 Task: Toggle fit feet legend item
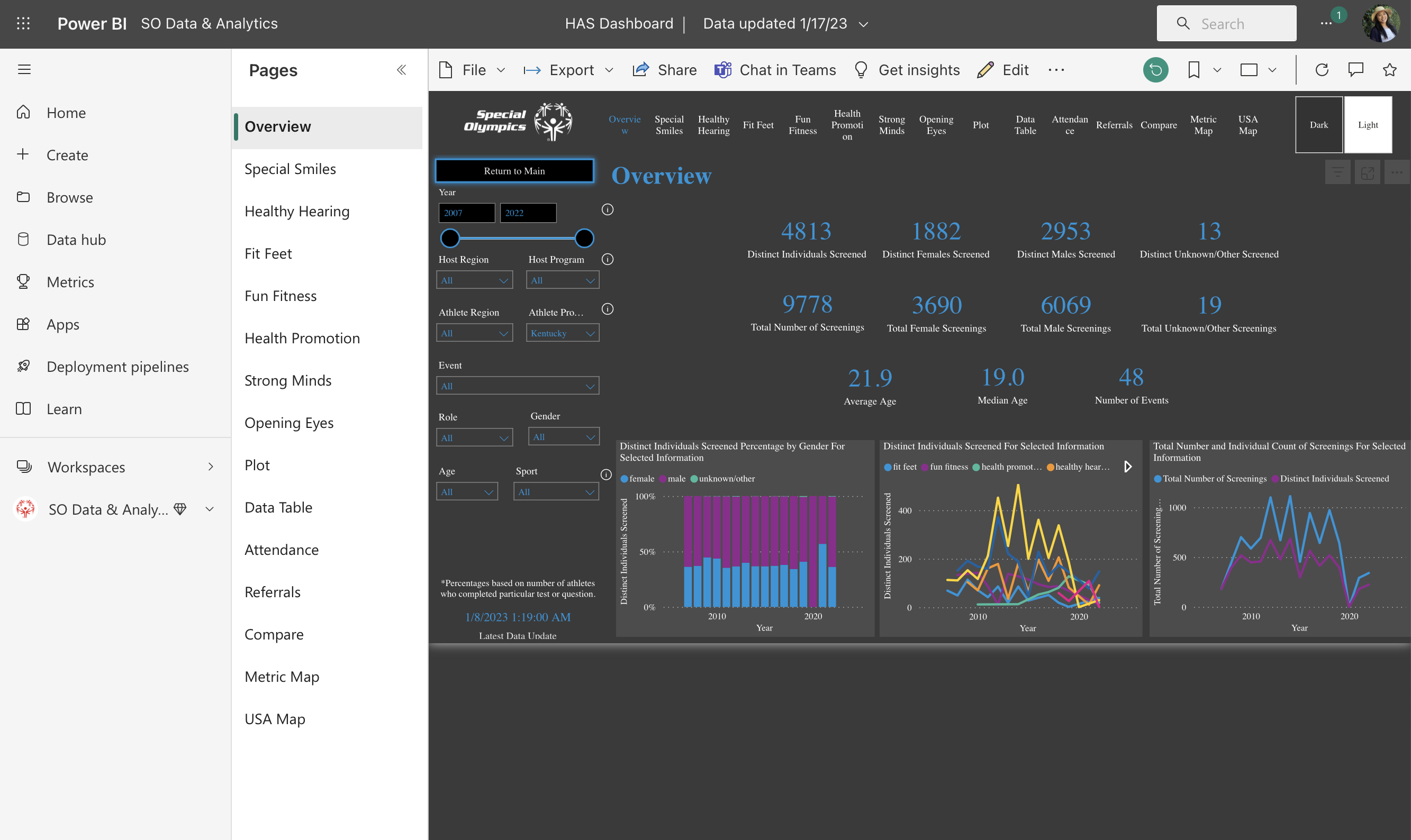(900, 467)
